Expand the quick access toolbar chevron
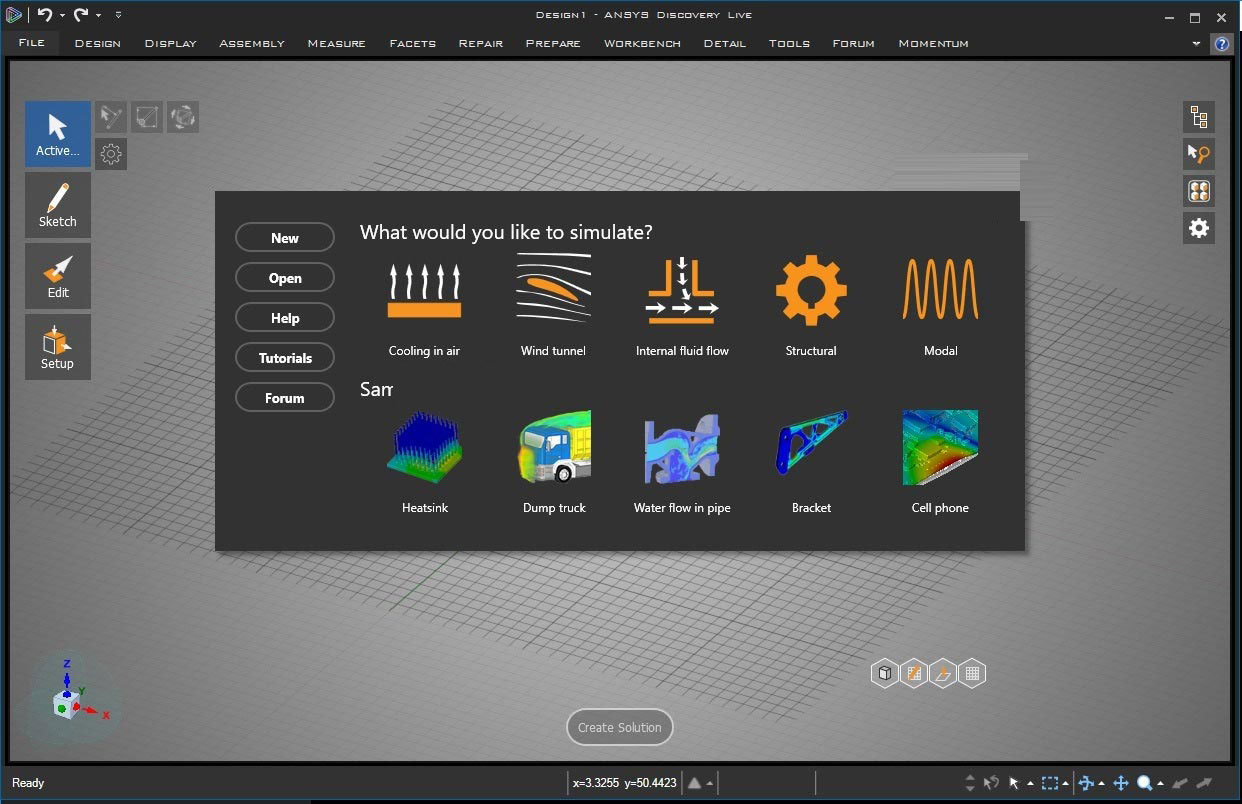Screen dimensions: 1242x804 [x=117, y=15]
